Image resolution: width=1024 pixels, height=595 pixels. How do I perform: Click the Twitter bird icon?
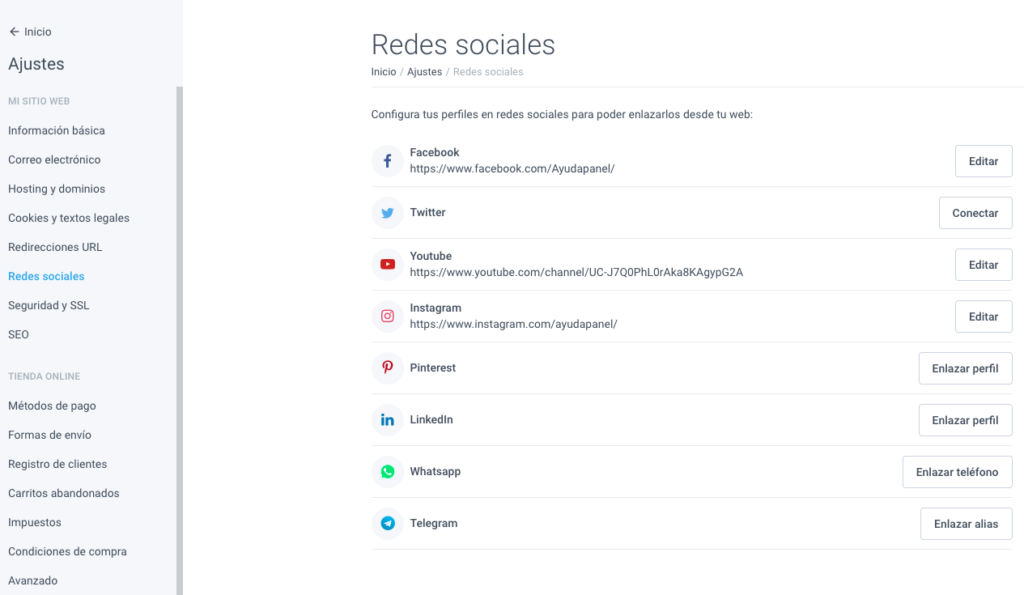pyautogui.click(x=387, y=213)
